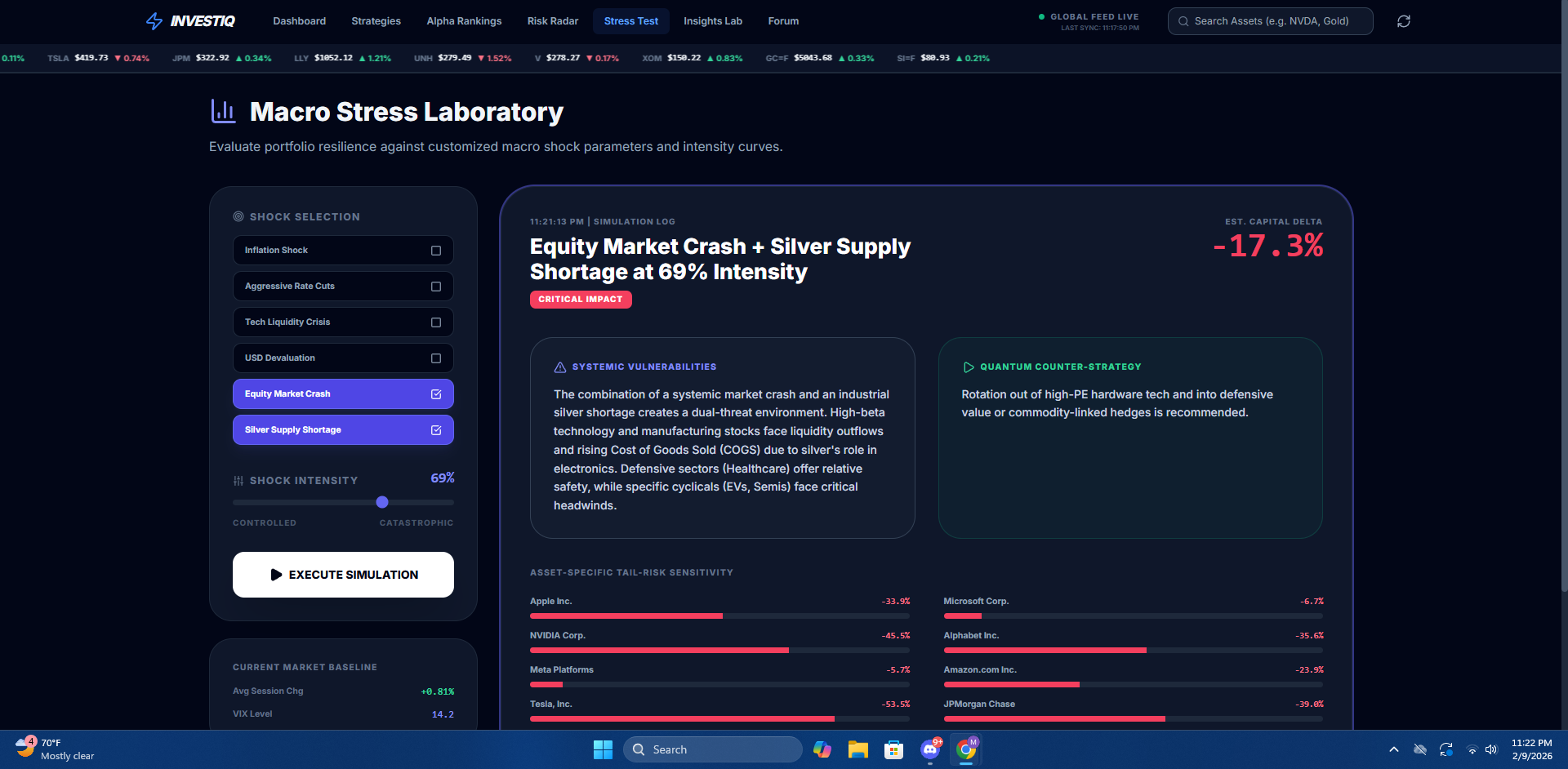This screenshot has height=769, width=1568.
Task: Click the Windows taskbar Search box
Action: coord(712,749)
